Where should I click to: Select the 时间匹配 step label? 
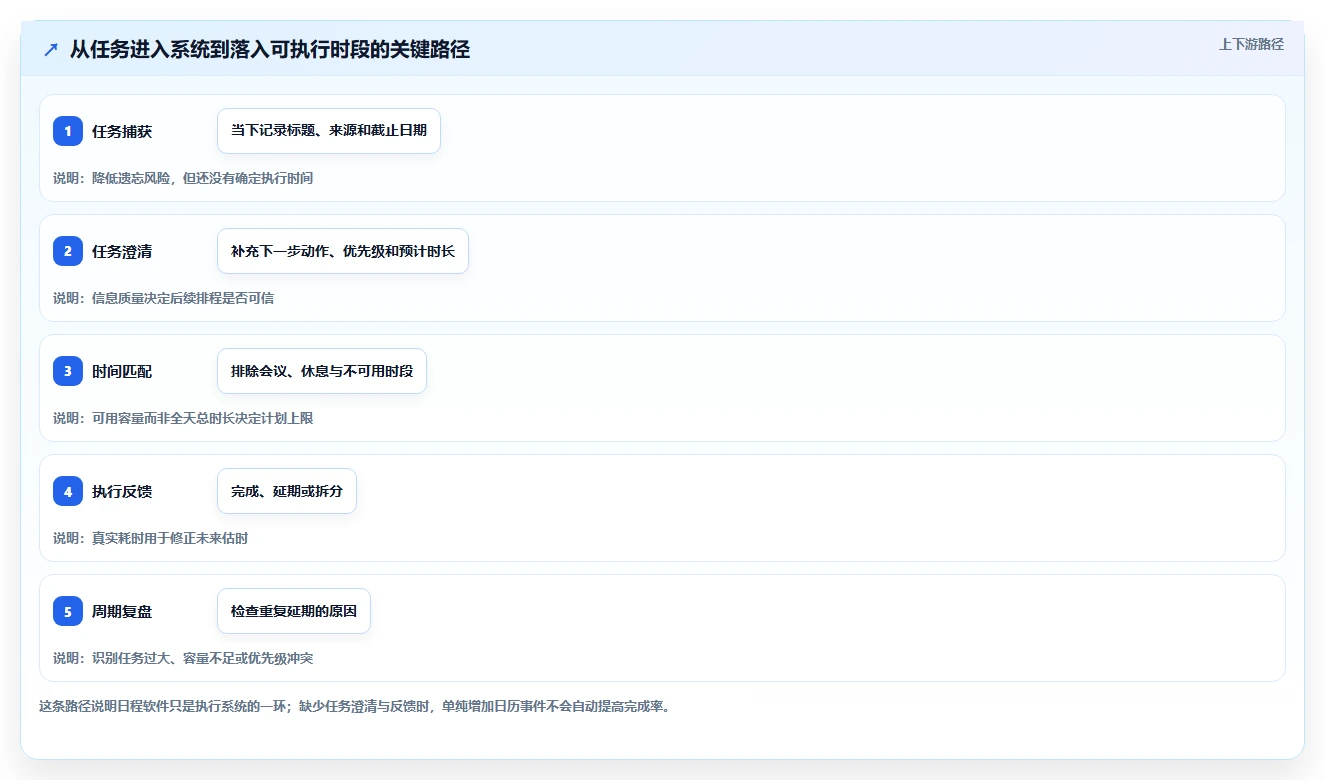122,371
